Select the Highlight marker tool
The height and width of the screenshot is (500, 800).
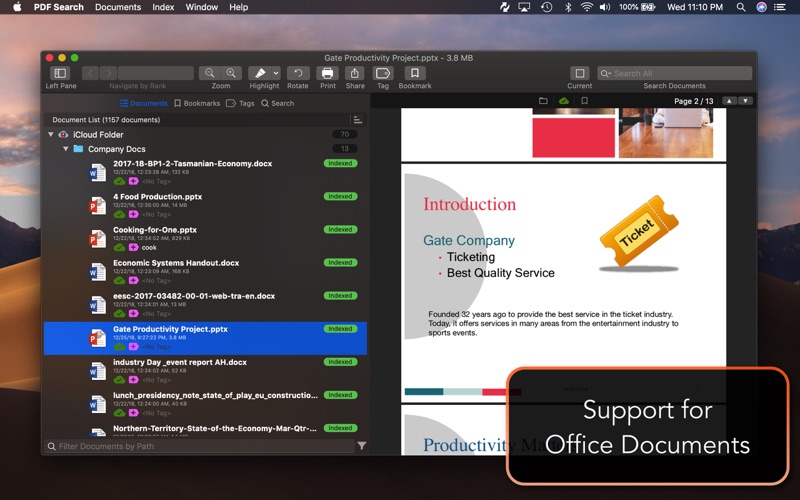(260, 73)
